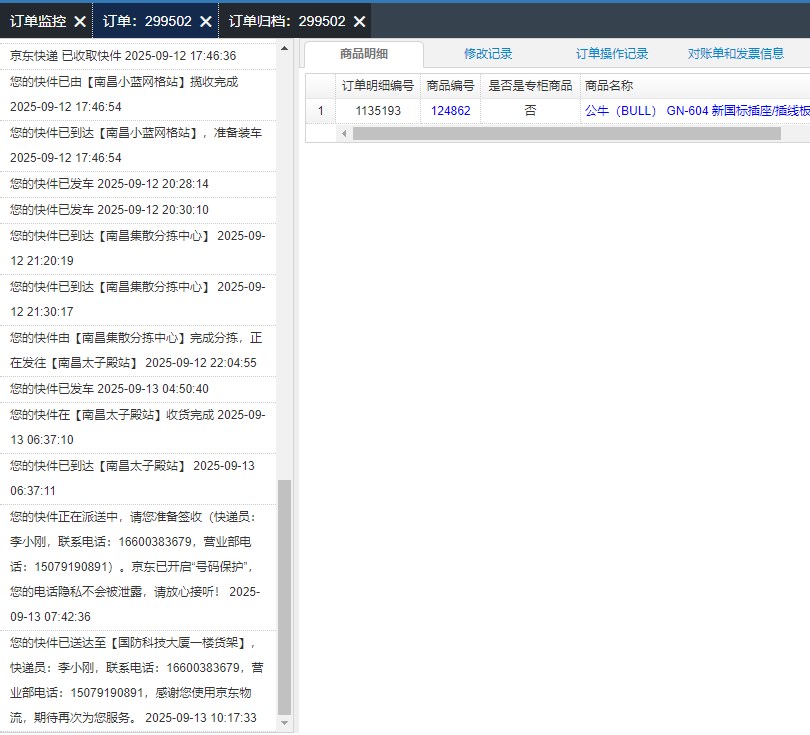This screenshot has width=810, height=735.
Task: Select the 商品明细 sub-tab
Action: click(x=364, y=54)
